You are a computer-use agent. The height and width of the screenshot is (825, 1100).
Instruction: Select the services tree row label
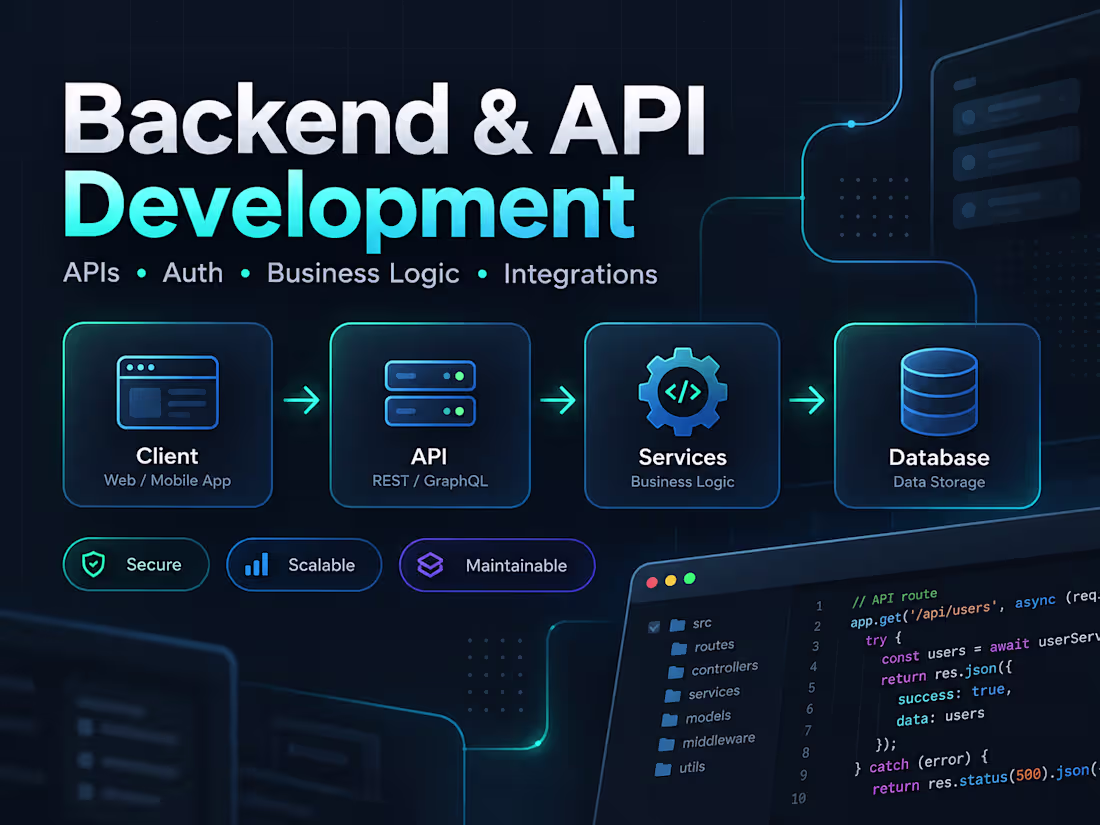714,692
